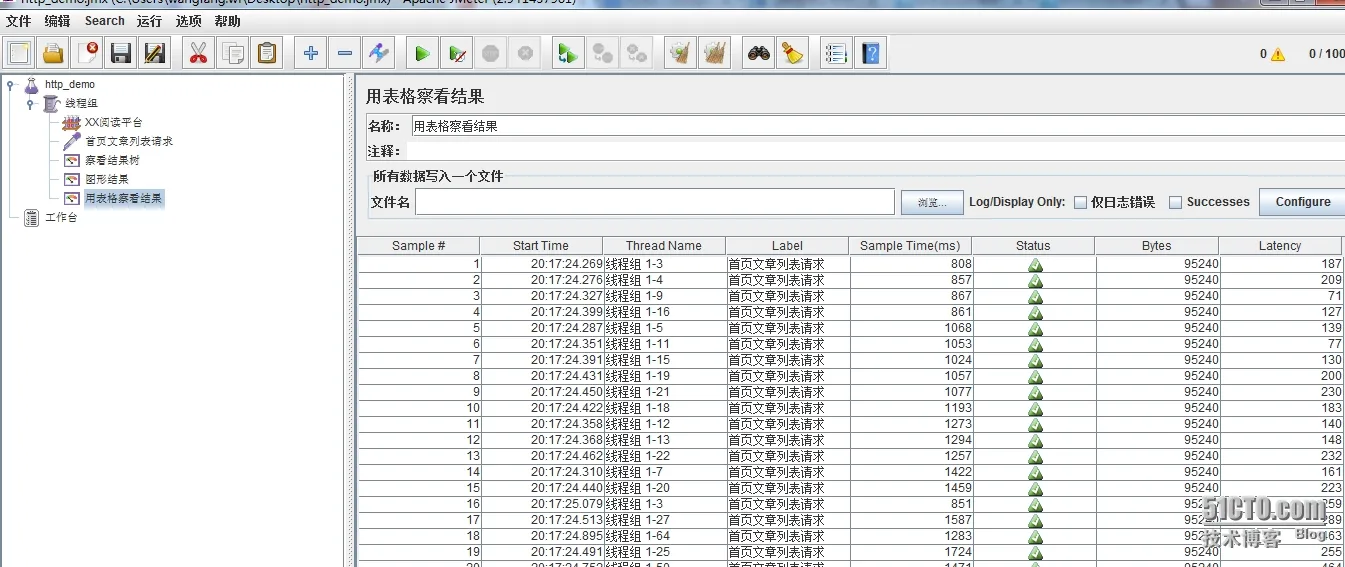Image resolution: width=1345 pixels, height=567 pixels.
Task: Collapse the 线程组 thread group node
Action: click(x=30, y=103)
